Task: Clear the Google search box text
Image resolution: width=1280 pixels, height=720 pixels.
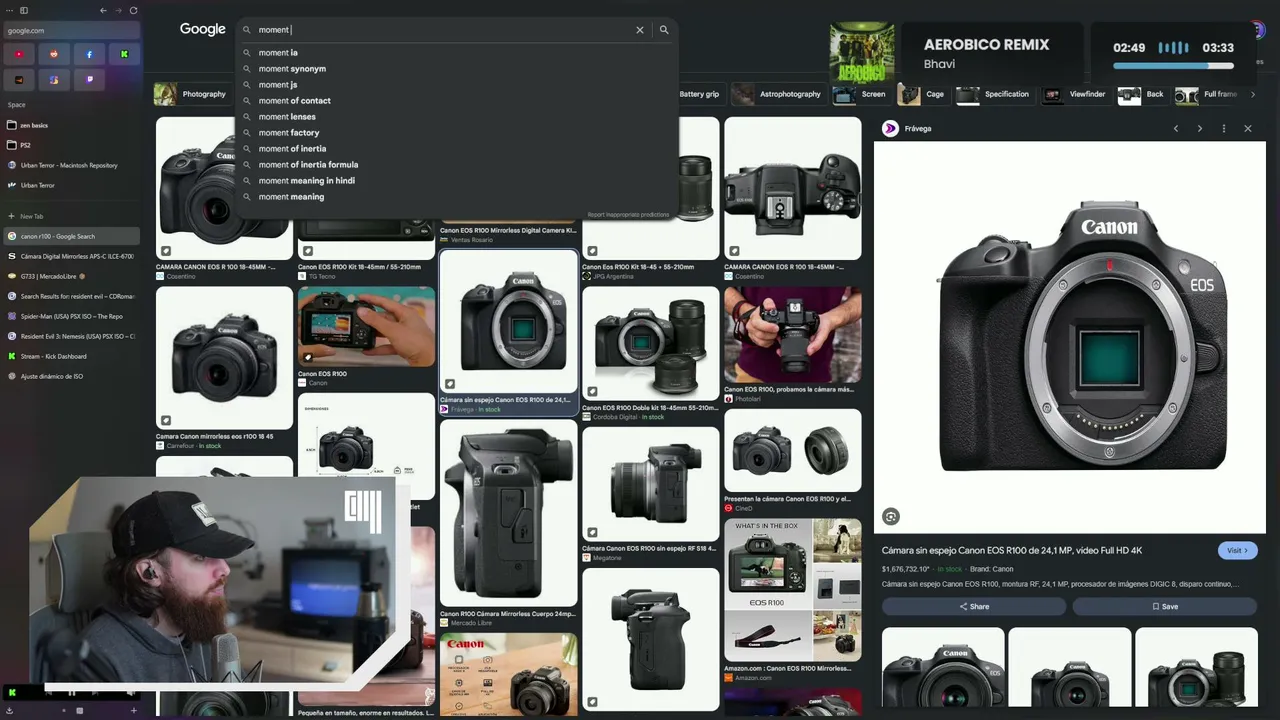Action: pos(640,30)
